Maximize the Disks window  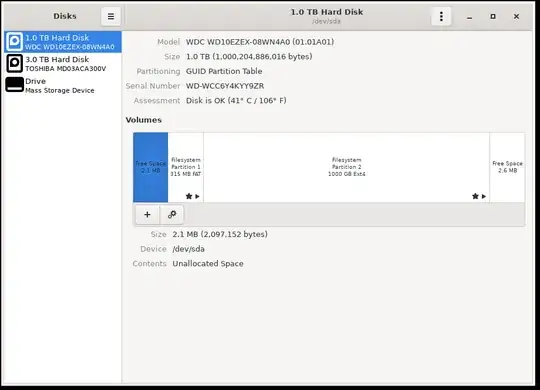[x=493, y=17]
